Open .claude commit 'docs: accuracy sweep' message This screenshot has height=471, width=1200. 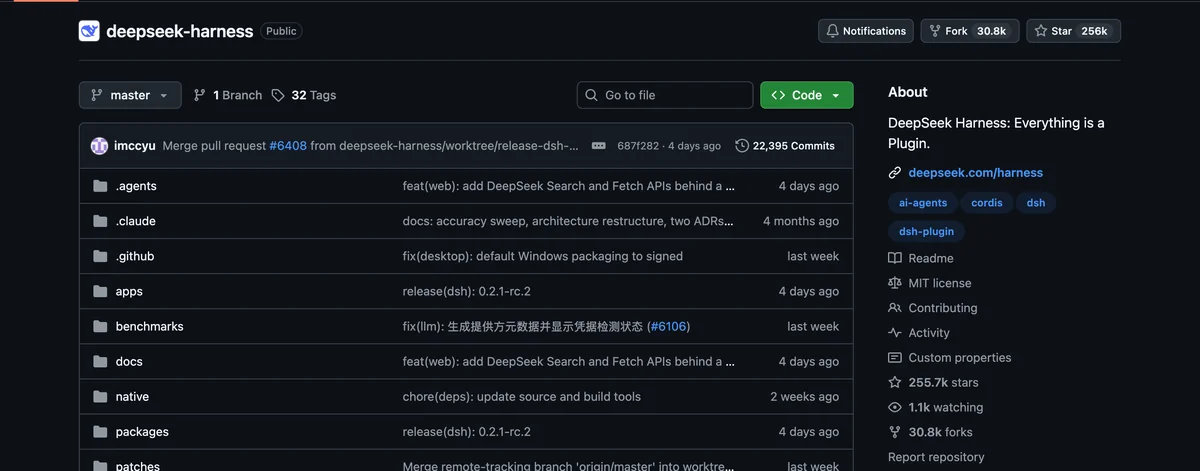(568, 221)
